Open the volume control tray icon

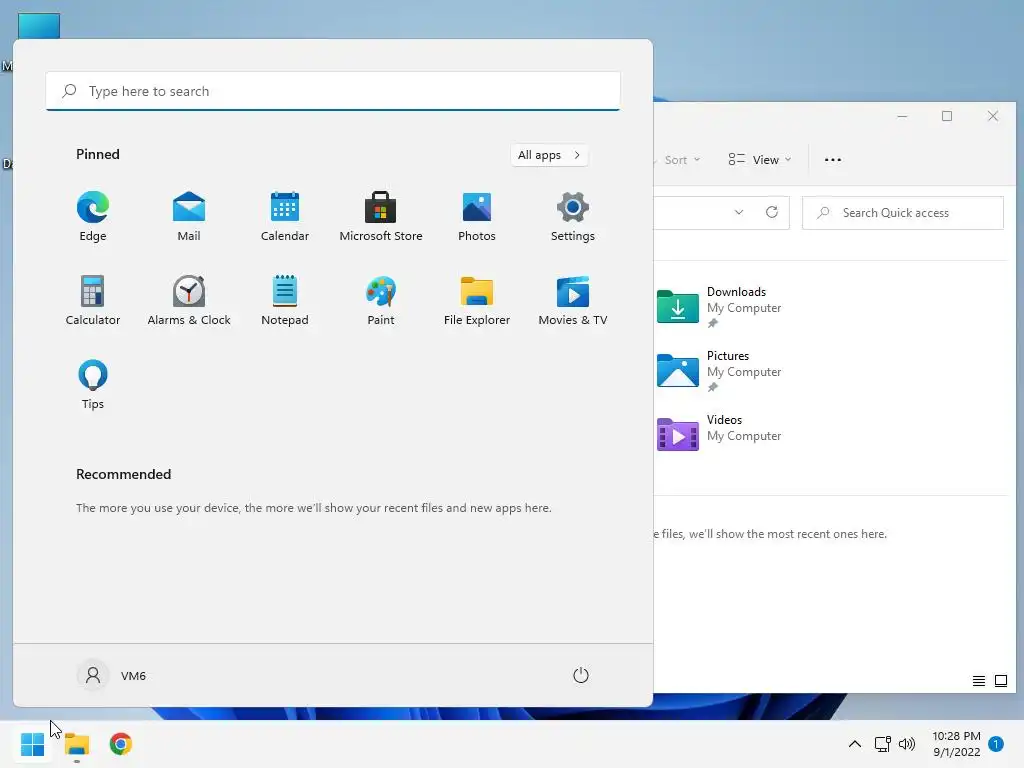907,744
